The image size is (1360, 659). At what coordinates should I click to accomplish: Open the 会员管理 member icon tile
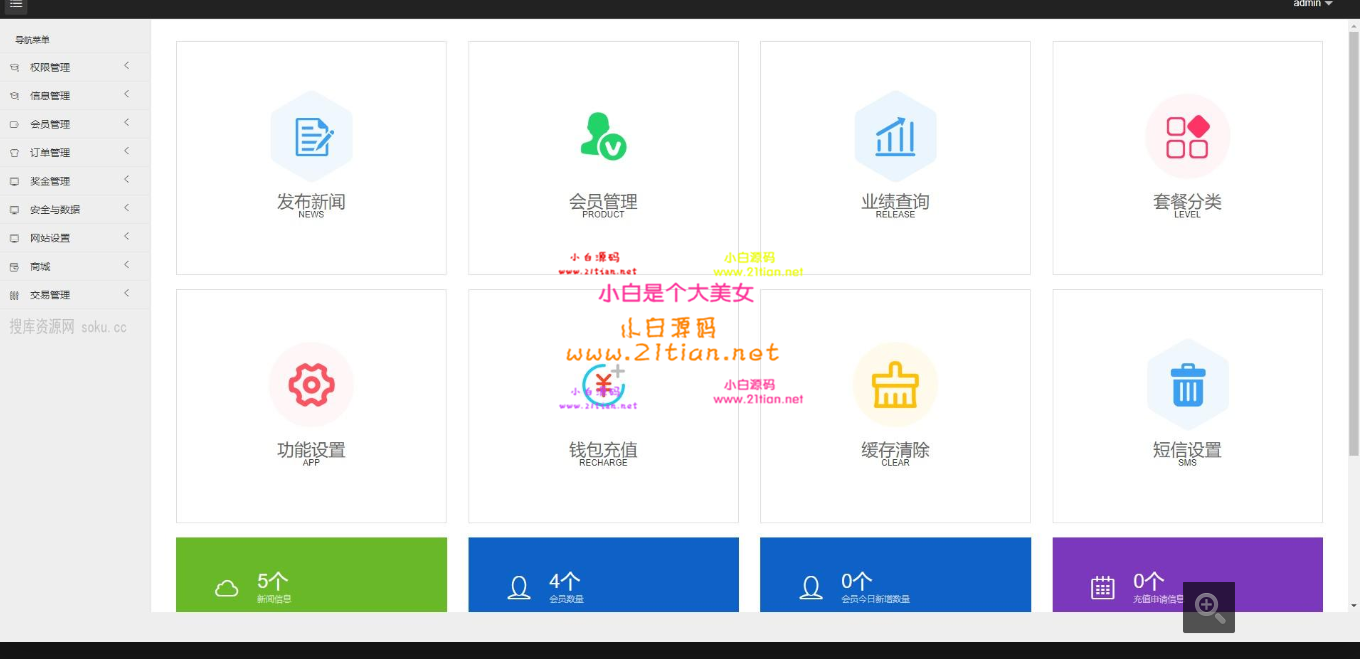603,137
